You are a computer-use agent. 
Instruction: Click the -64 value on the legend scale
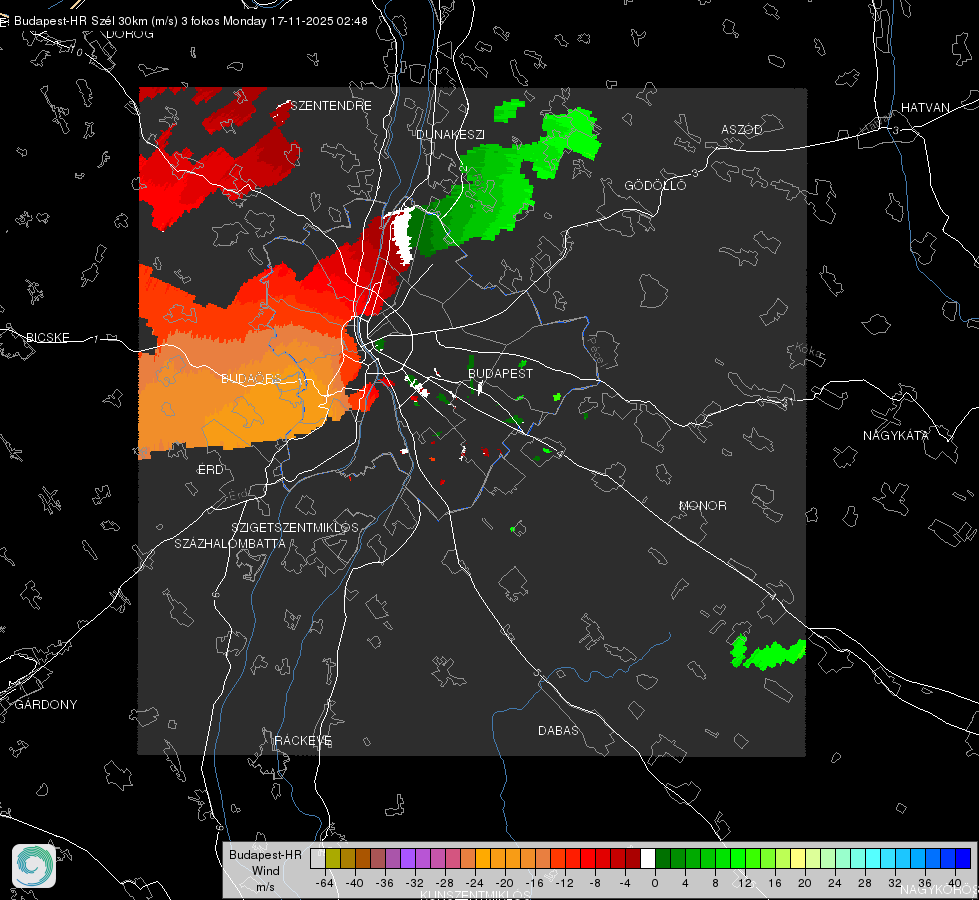pyautogui.click(x=324, y=883)
